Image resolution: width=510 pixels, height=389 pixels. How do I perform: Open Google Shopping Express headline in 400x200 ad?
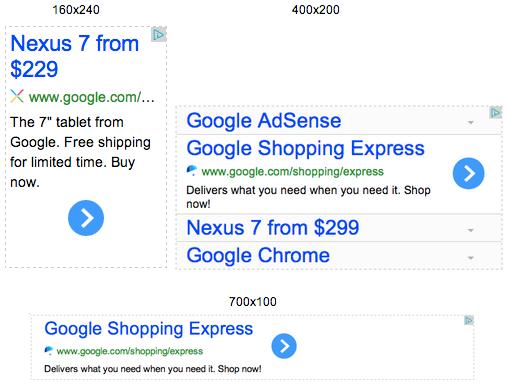click(x=305, y=148)
